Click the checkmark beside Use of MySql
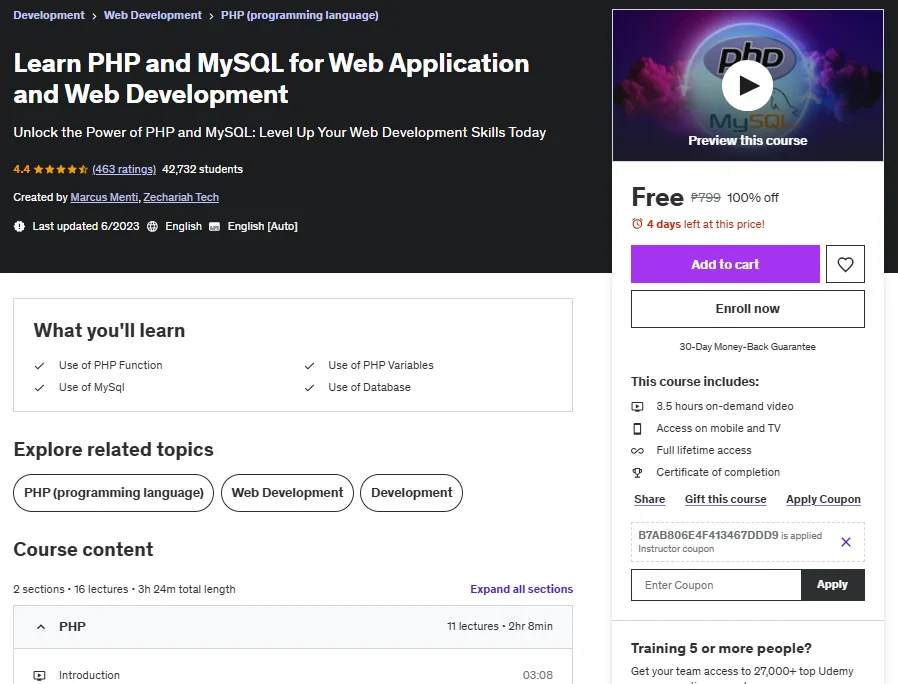The width and height of the screenshot is (898, 684). click(40, 388)
